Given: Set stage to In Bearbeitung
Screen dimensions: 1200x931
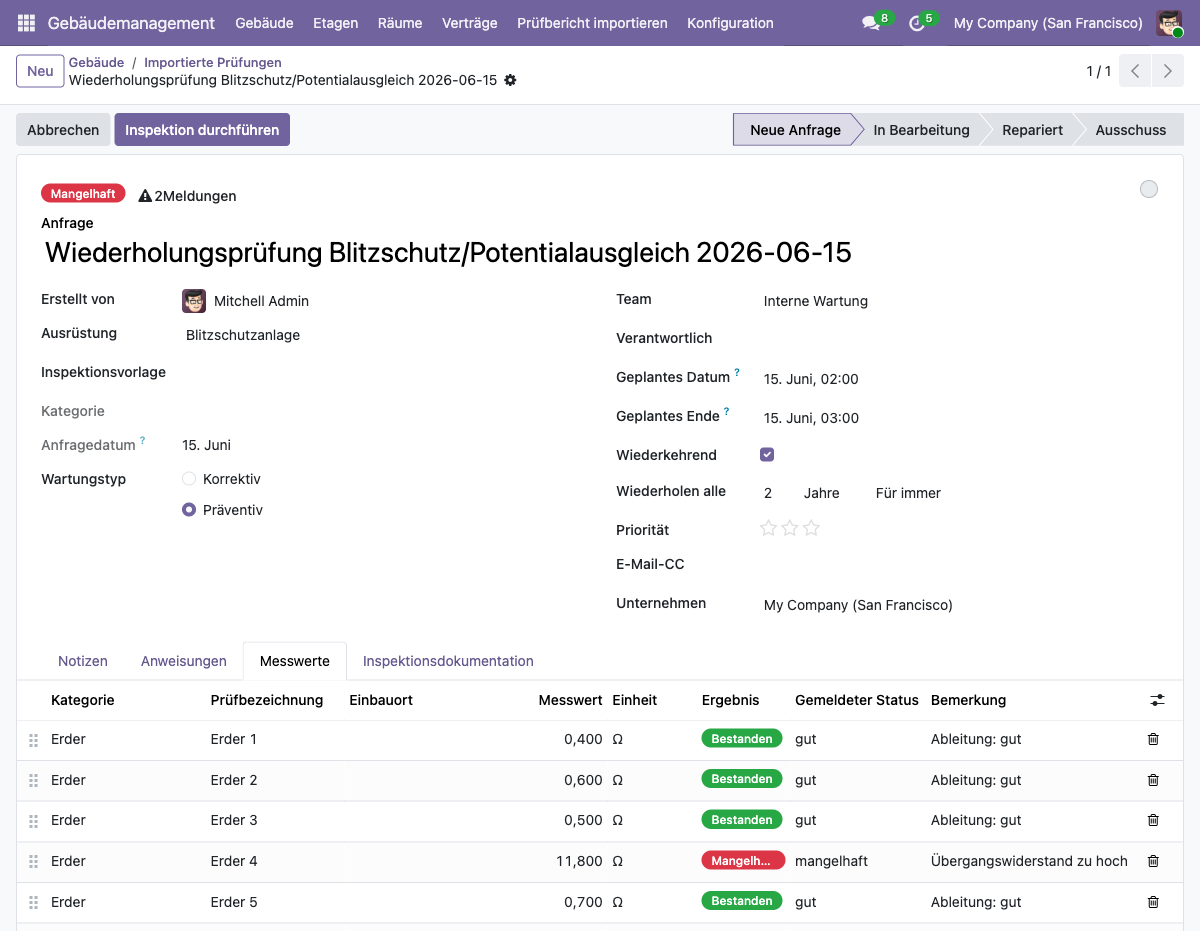Looking at the screenshot, I should [x=921, y=130].
